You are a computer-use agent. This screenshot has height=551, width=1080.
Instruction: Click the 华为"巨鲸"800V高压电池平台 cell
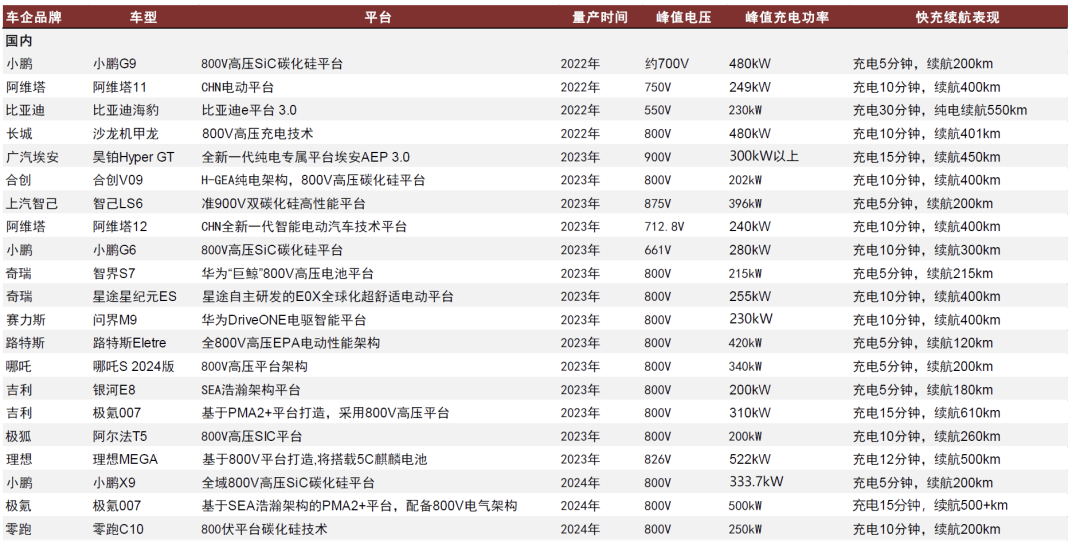coord(287,273)
